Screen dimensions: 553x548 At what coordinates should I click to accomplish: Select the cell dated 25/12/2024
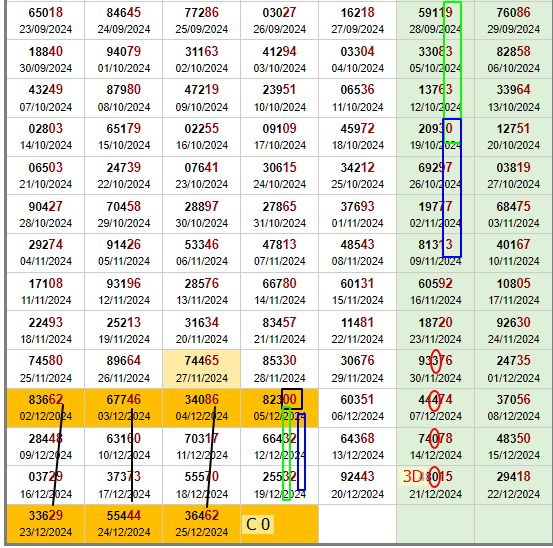click(201, 524)
